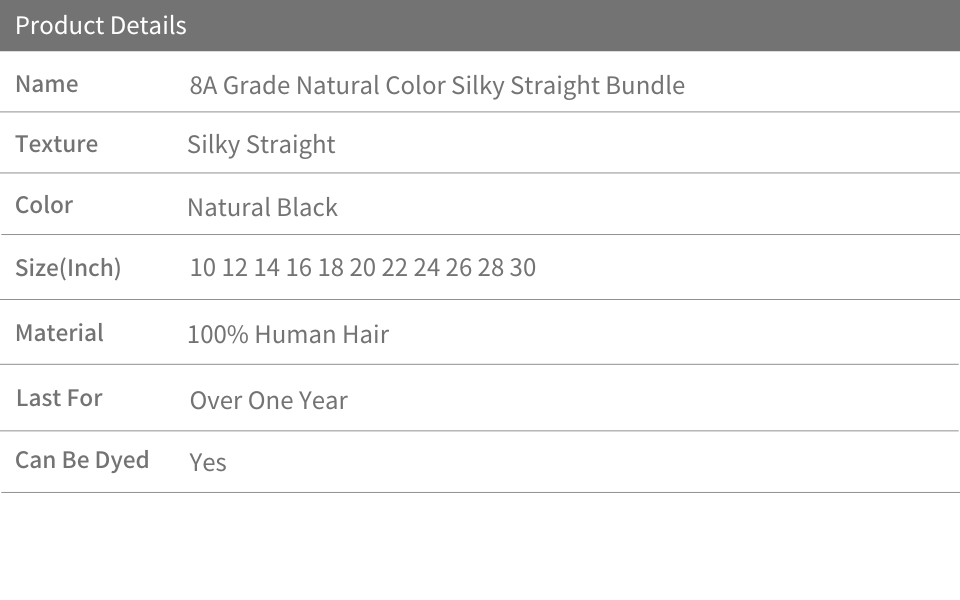This screenshot has width=960, height=600.
Task: Click the 100% Human Hair value
Action: click(288, 335)
